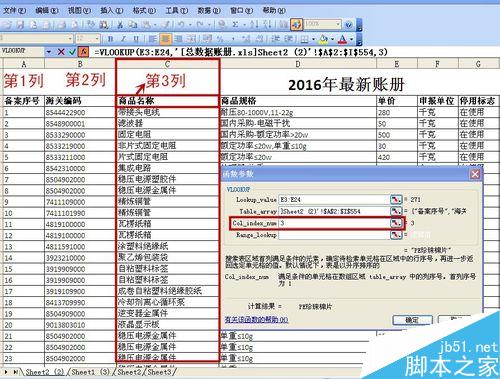The image size is (500, 379).
Task: Click the Increase Decimal icon
Action: tap(246, 39)
